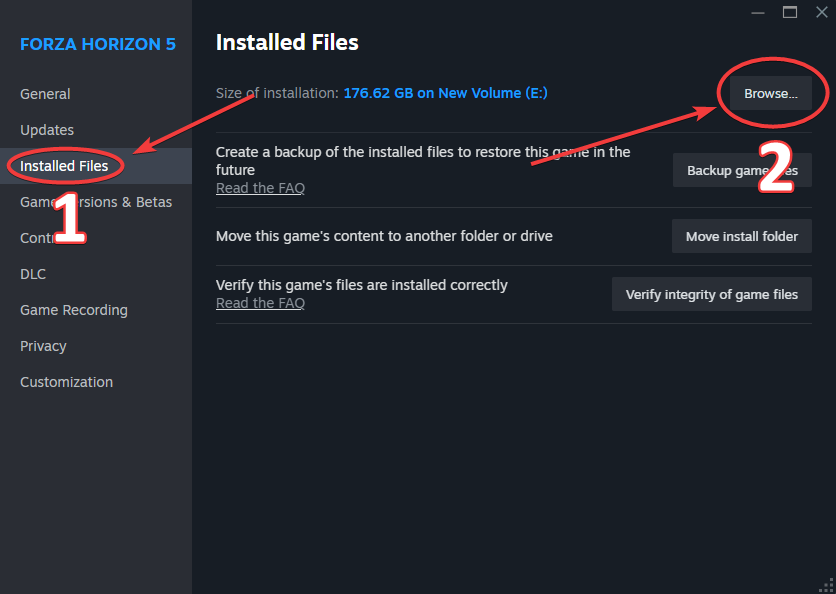
Task: Open Game Versions & Betas tab
Action: [x=96, y=202]
